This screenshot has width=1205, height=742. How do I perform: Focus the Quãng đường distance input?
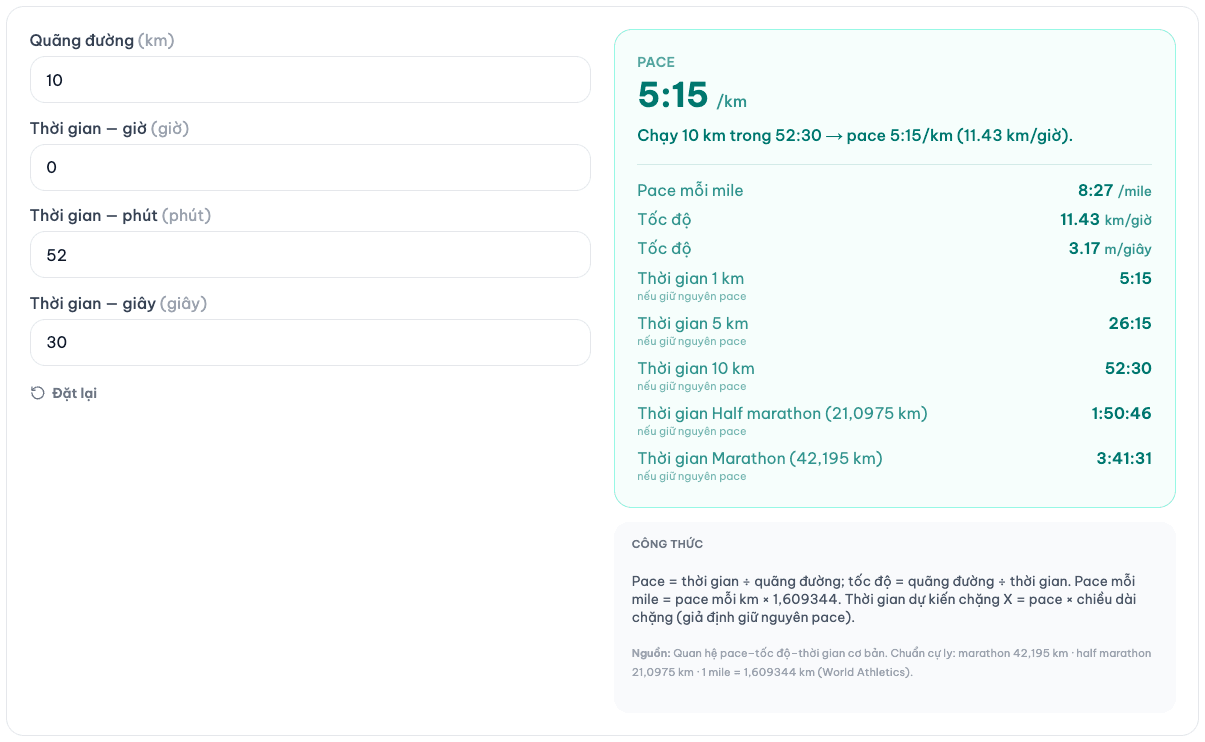pos(310,79)
